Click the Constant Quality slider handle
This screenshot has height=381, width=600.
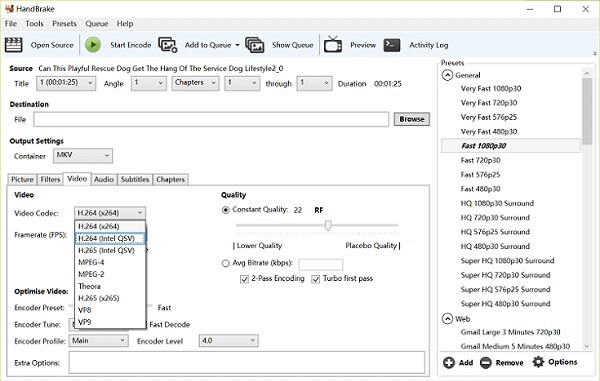328,225
